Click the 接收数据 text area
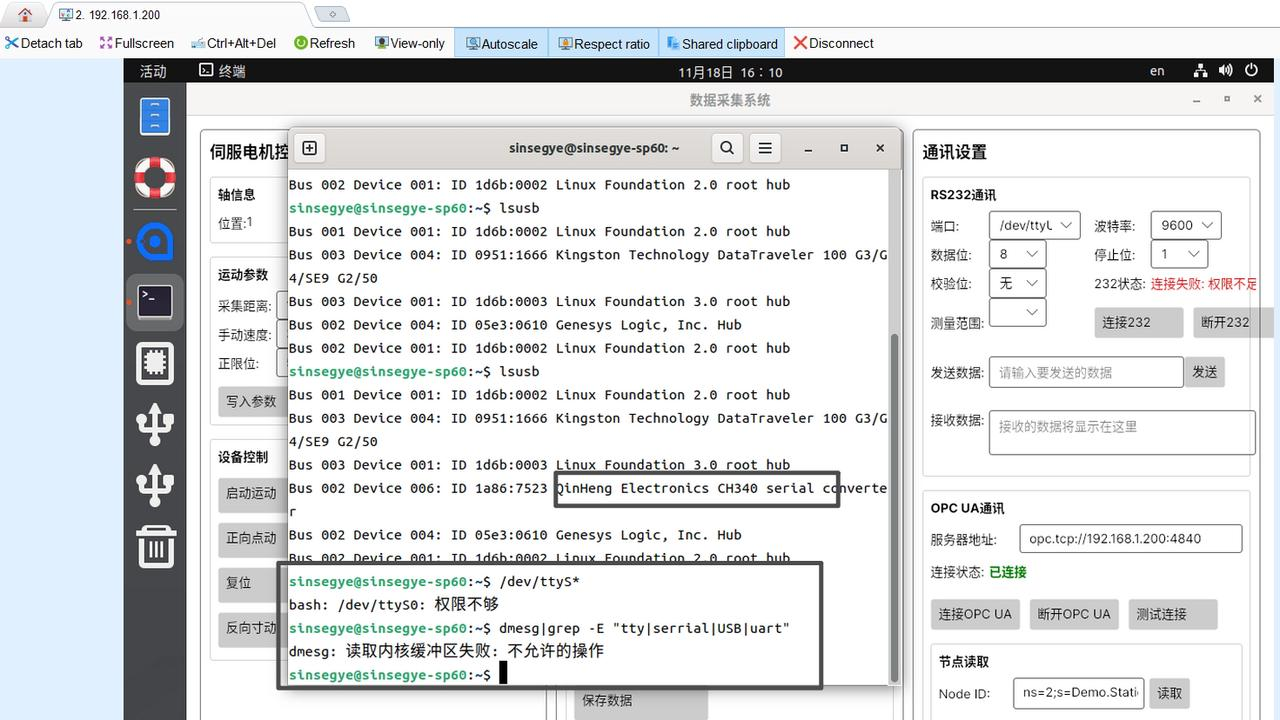 point(1122,432)
